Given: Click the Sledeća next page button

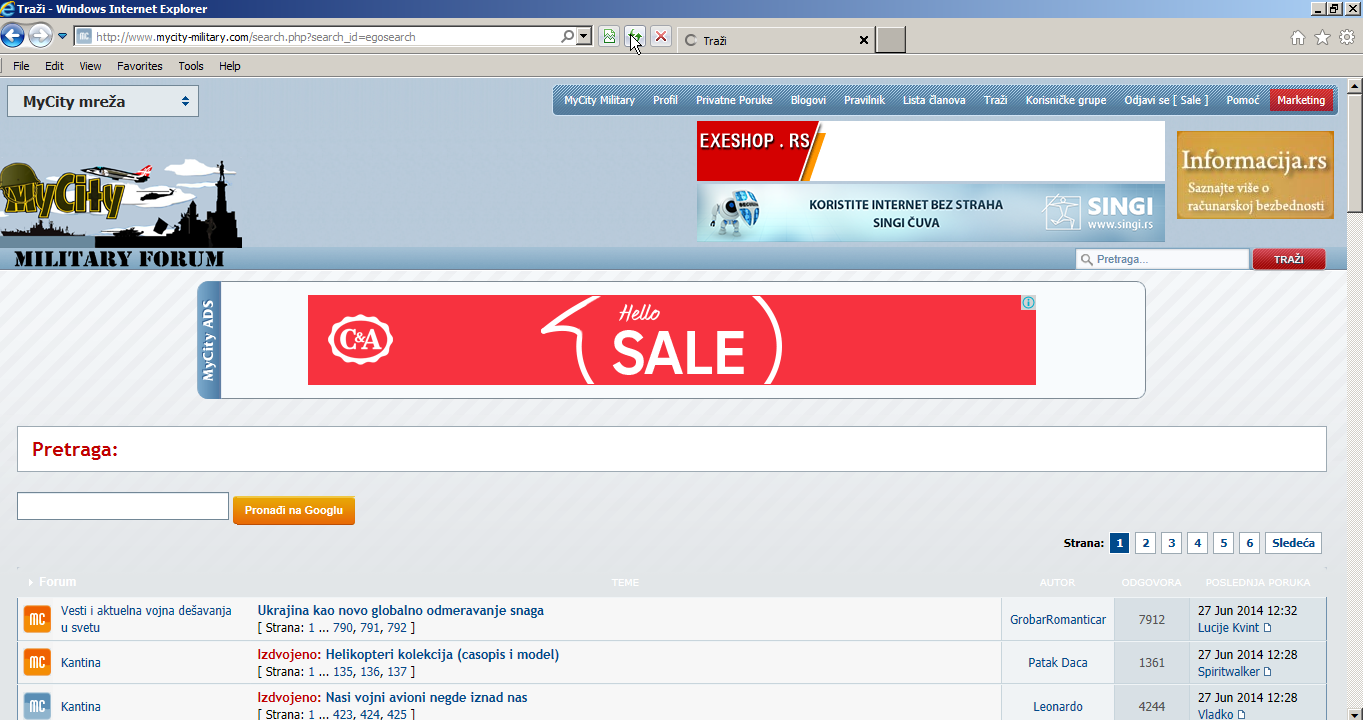Looking at the screenshot, I should click(x=1293, y=543).
